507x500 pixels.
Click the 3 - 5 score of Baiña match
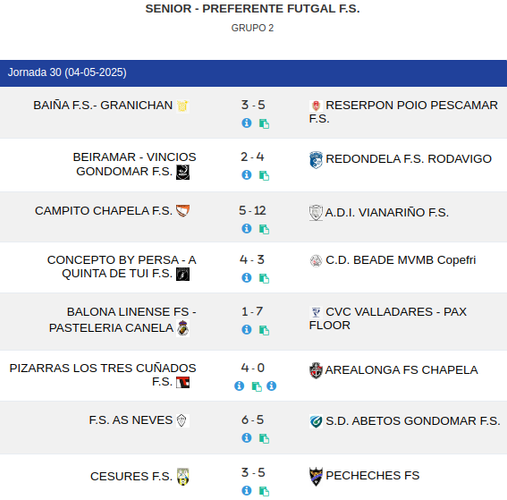253,105
